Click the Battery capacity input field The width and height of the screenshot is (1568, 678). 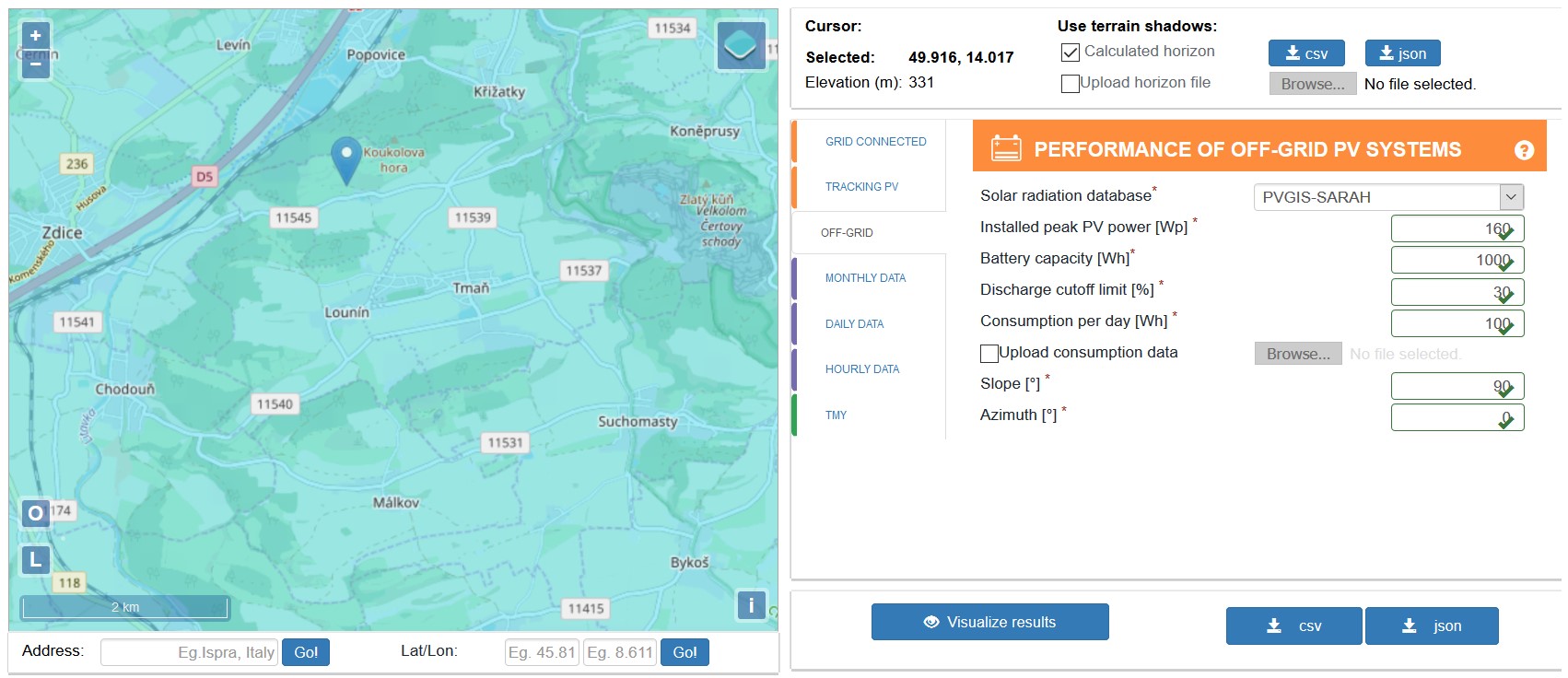pyautogui.click(x=1456, y=260)
